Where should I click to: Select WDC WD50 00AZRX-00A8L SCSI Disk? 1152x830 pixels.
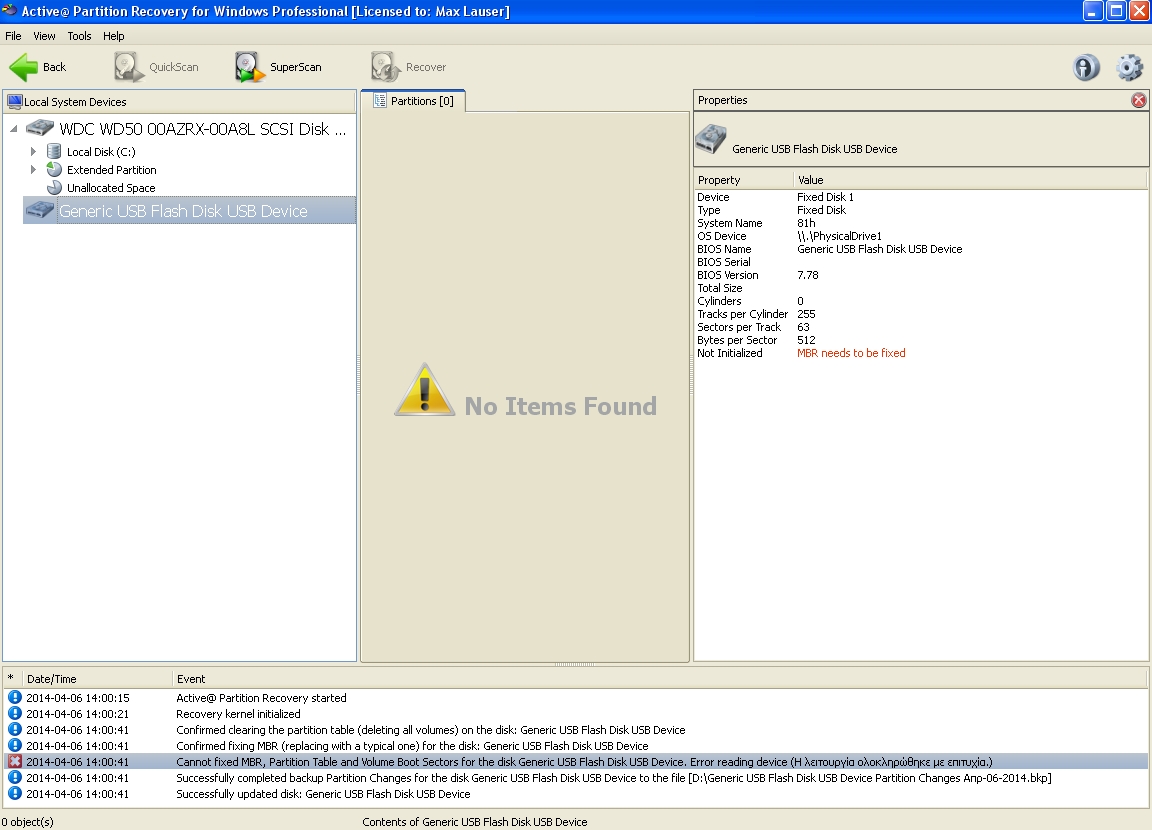[x=203, y=129]
